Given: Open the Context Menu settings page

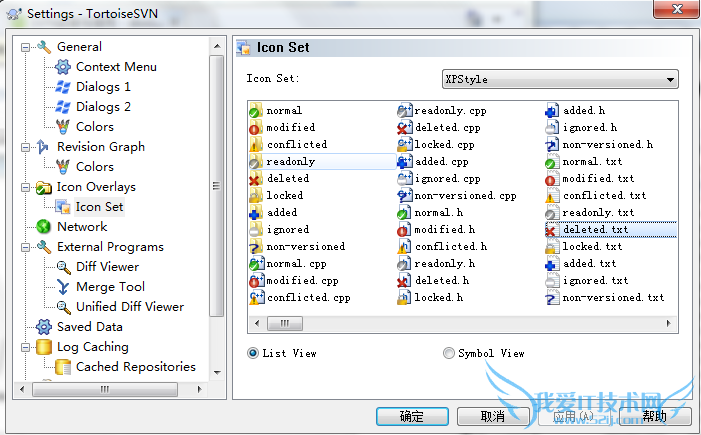Looking at the screenshot, I should 116,67.
